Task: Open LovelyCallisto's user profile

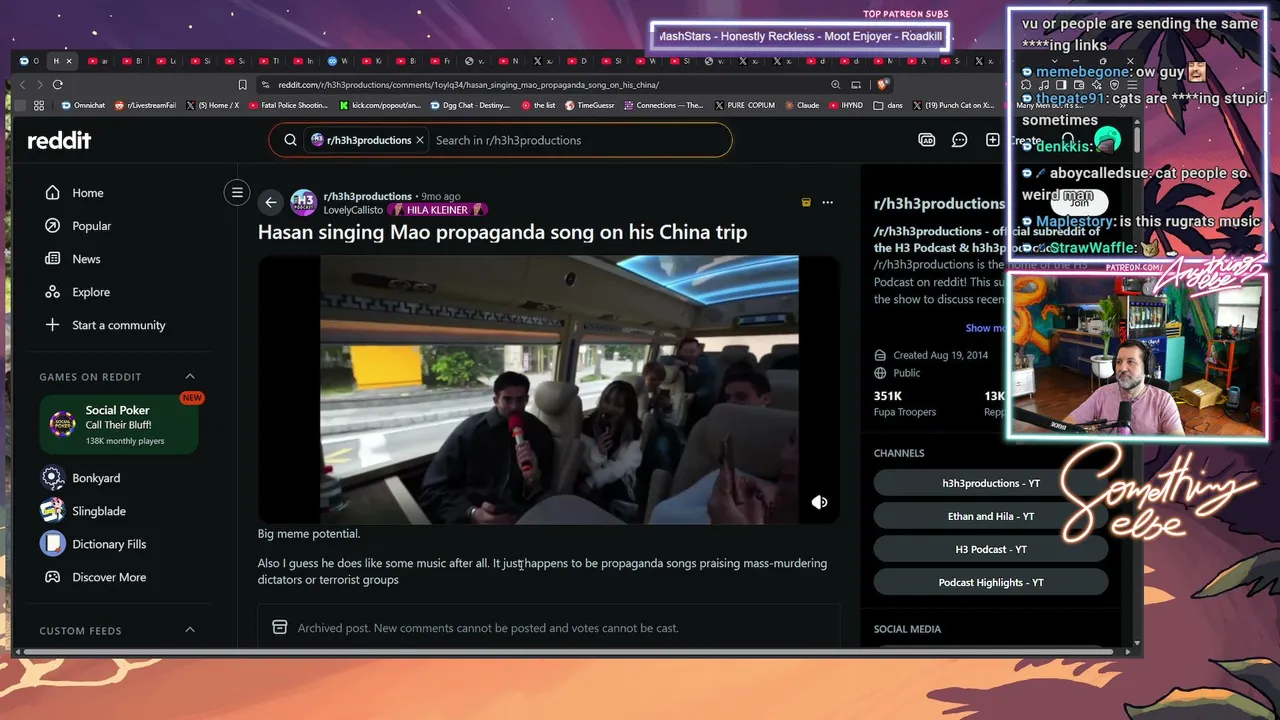Action: 353,210
